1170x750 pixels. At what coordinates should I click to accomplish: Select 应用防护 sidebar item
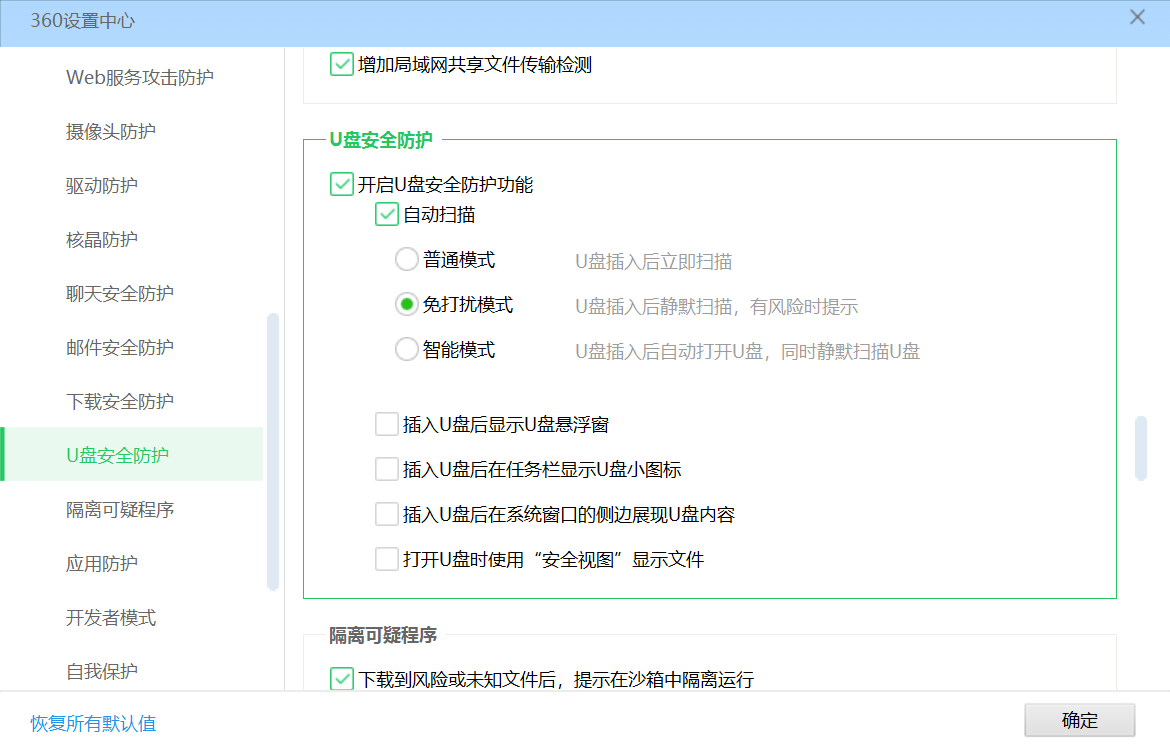tap(101, 563)
